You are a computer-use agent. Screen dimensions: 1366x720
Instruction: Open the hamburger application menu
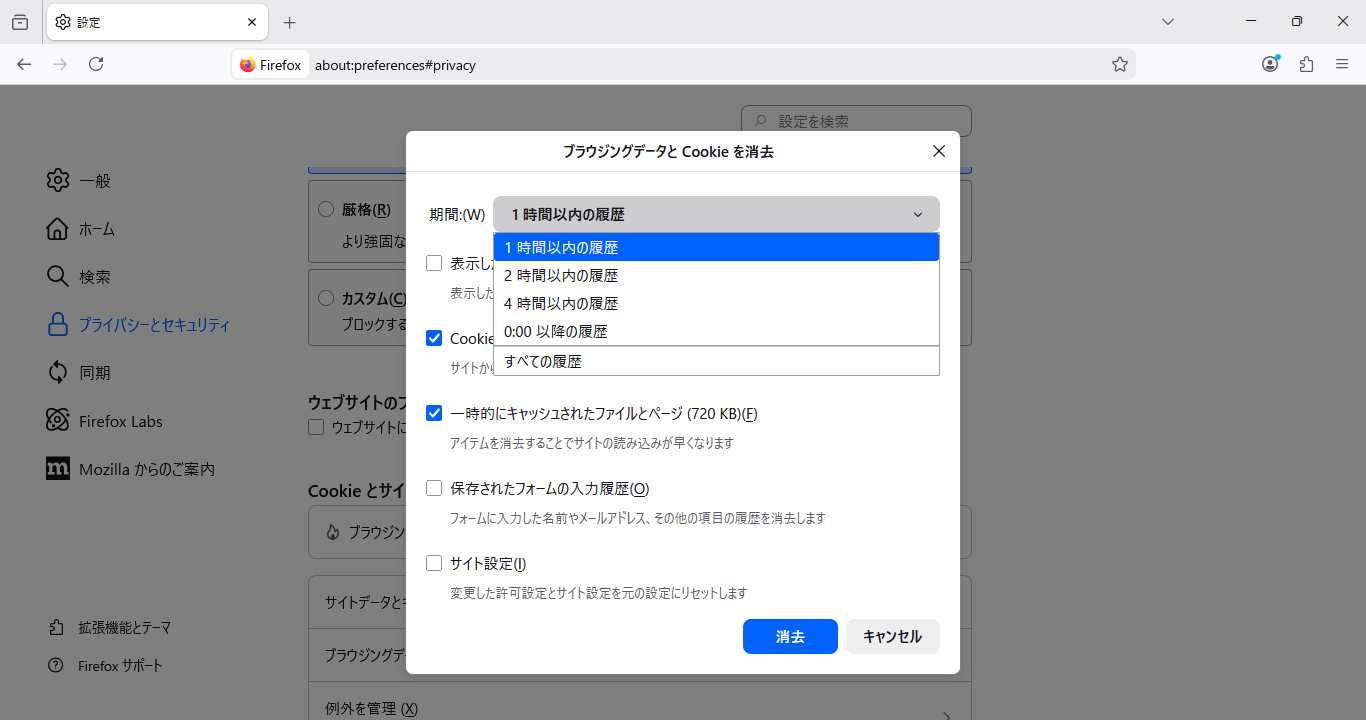click(x=1342, y=64)
